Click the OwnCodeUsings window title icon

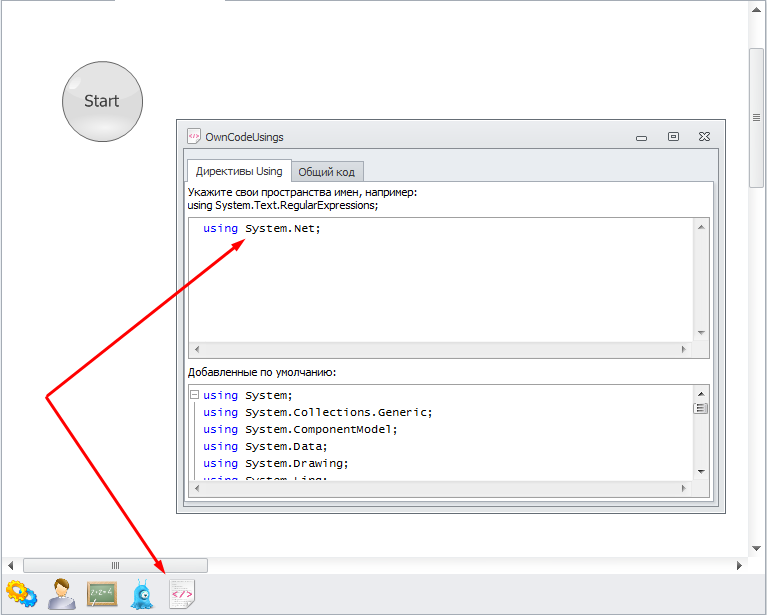tap(194, 137)
